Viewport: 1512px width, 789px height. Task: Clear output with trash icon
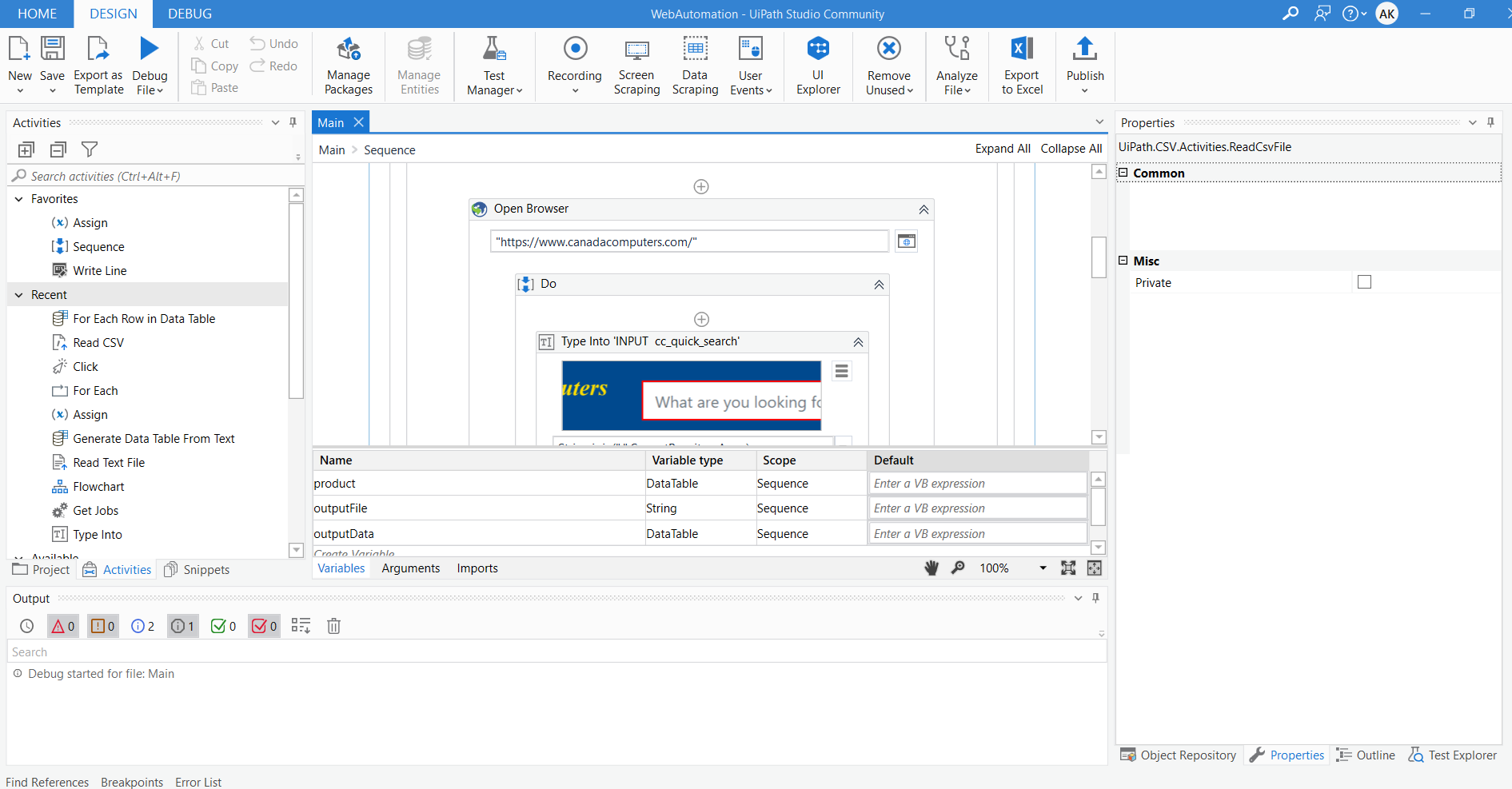(x=334, y=626)
